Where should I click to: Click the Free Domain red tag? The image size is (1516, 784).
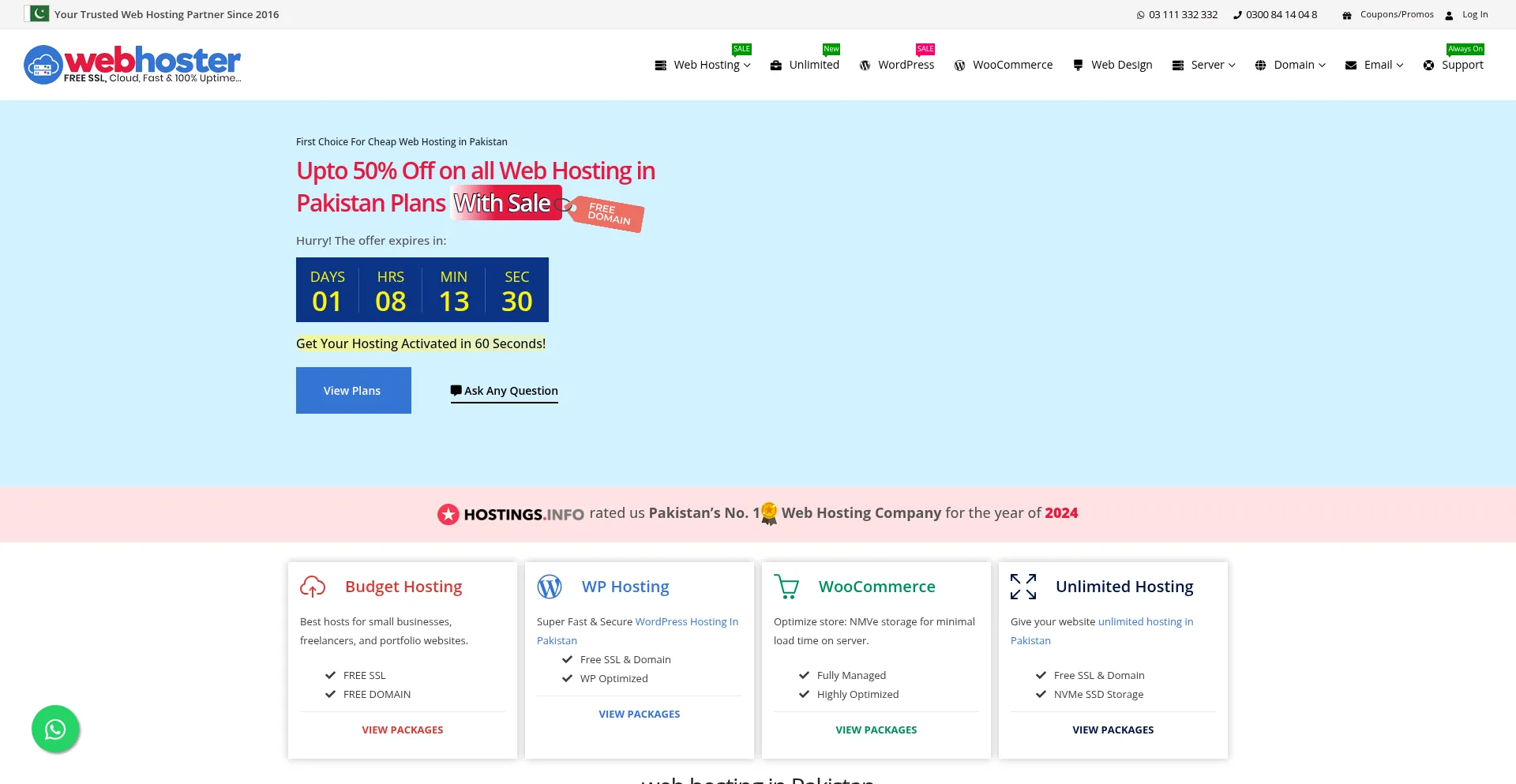pyautogui.click(x=608, y=213)
